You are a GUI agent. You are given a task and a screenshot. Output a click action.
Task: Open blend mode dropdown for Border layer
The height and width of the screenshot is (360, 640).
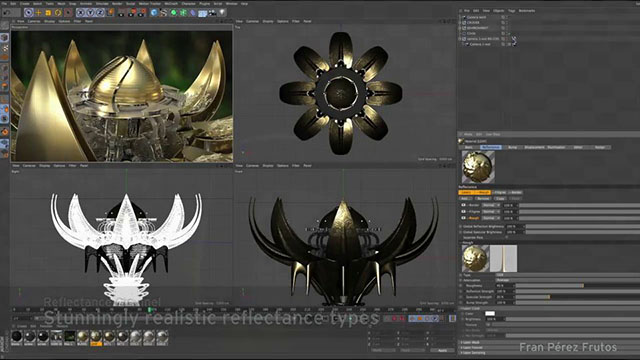pyautogui.click(x=491, y=205)
